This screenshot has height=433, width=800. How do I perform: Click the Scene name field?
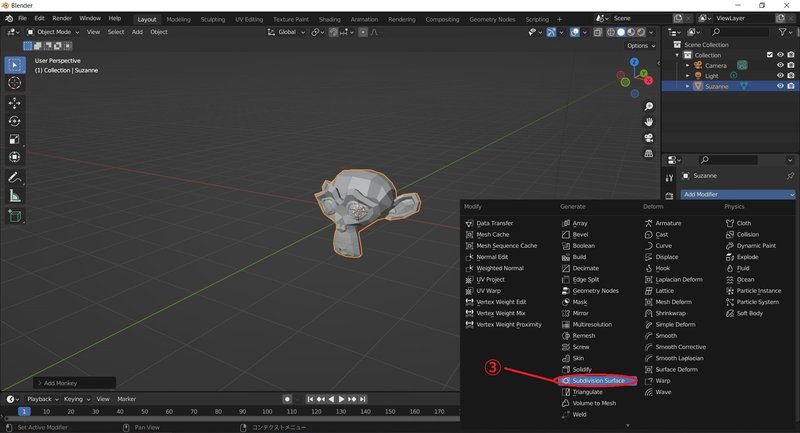(x=641, y=18)
